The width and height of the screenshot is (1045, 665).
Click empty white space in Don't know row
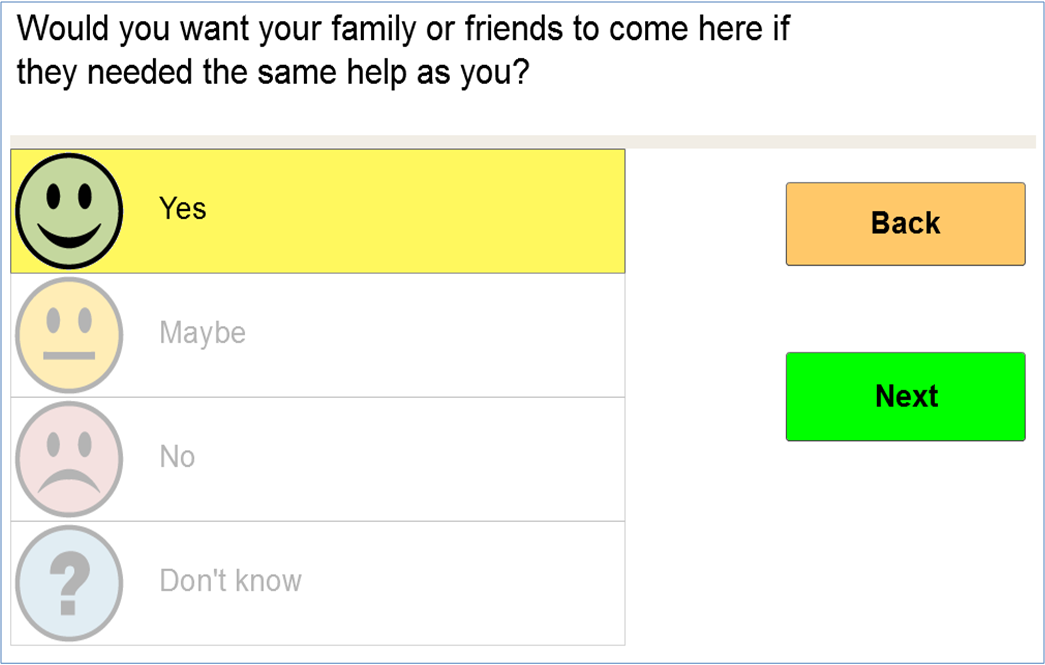point(467,583)
